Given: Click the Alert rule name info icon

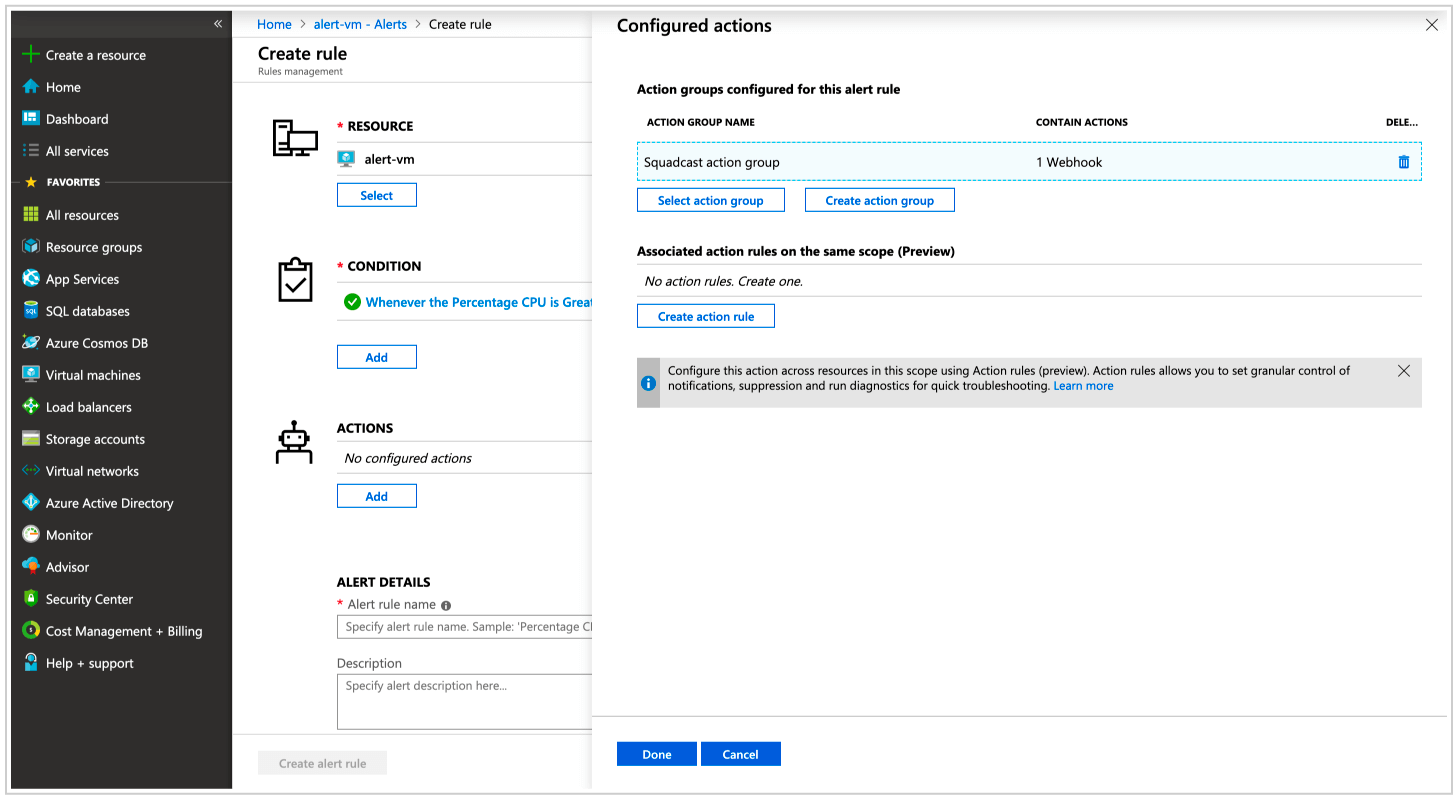Looking at the screenshot, I should (446, 605).
